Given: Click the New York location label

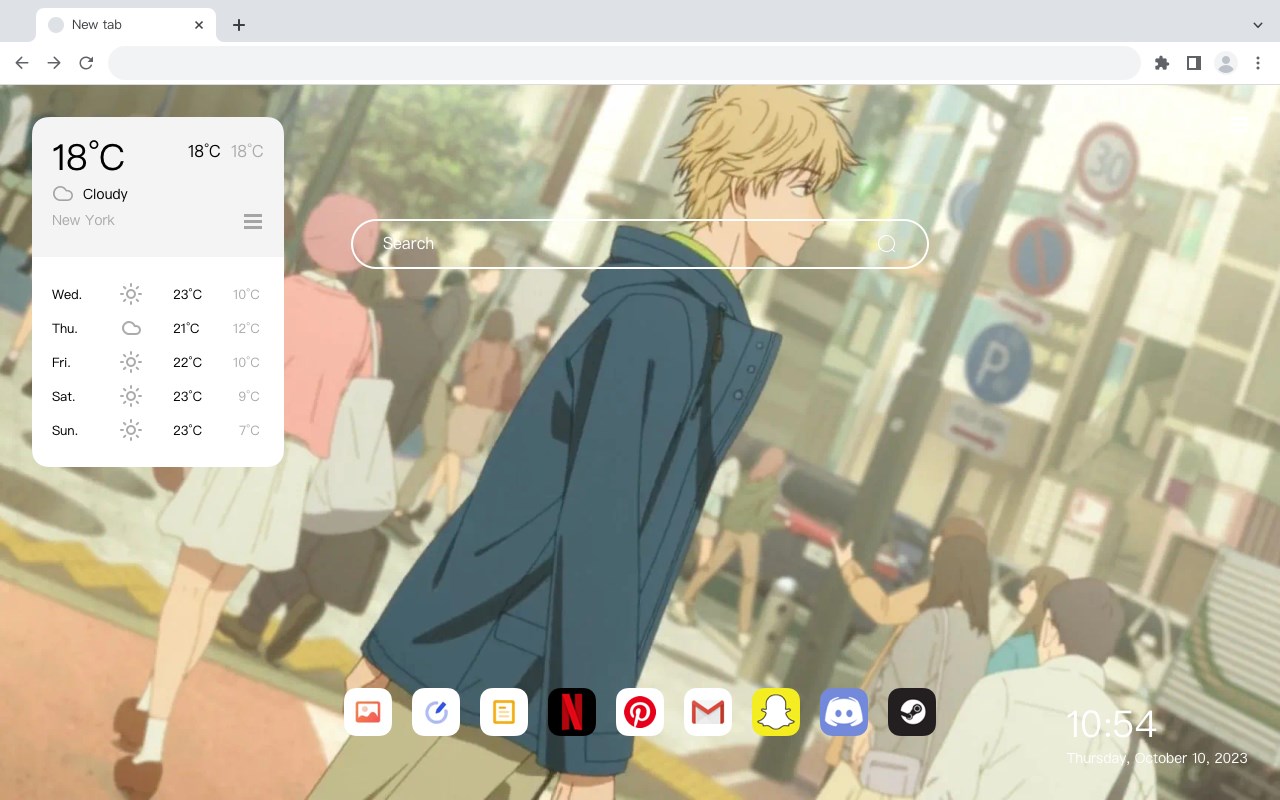Looking at the screenshot, I should pyautogui.click(x=83, y=220).
